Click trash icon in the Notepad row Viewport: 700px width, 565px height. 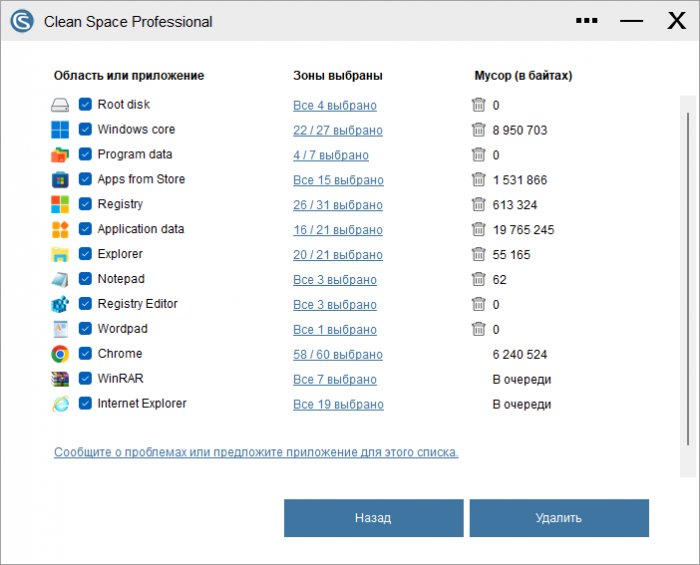pyautogui.click(x=478, y=280)
